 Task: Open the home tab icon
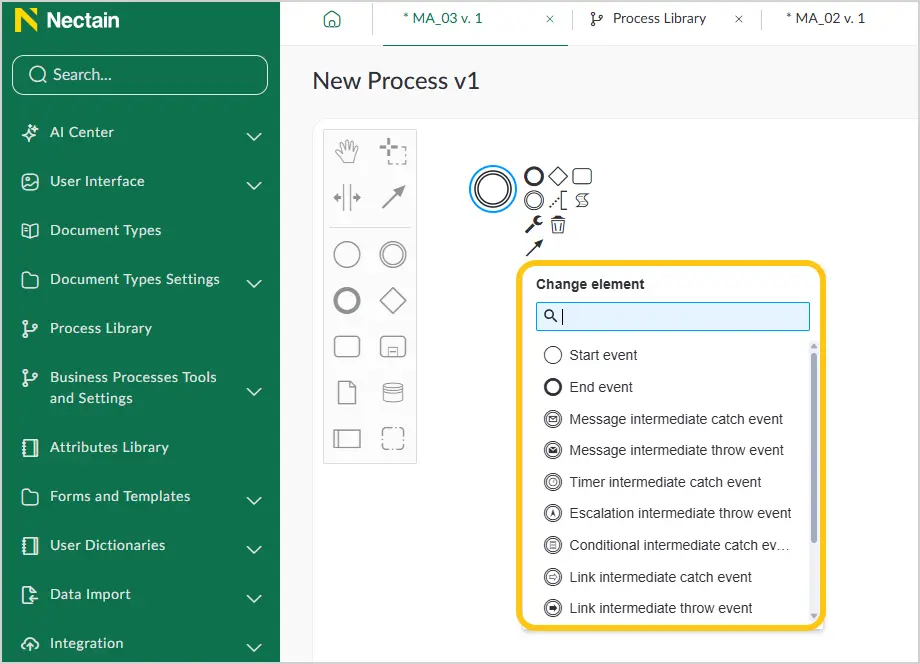(x=332, y=19)
